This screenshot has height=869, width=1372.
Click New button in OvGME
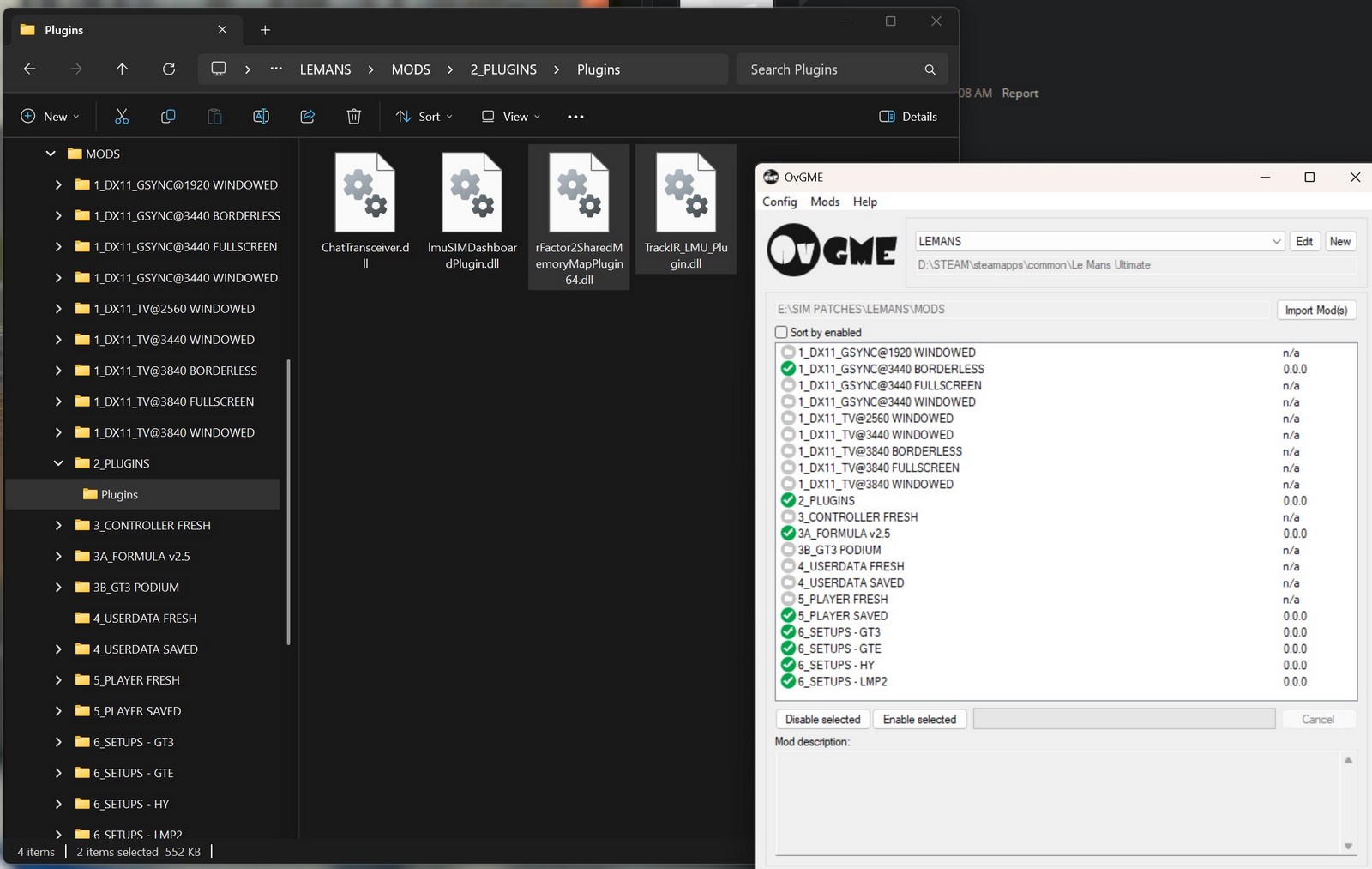tap(1340, 241)
